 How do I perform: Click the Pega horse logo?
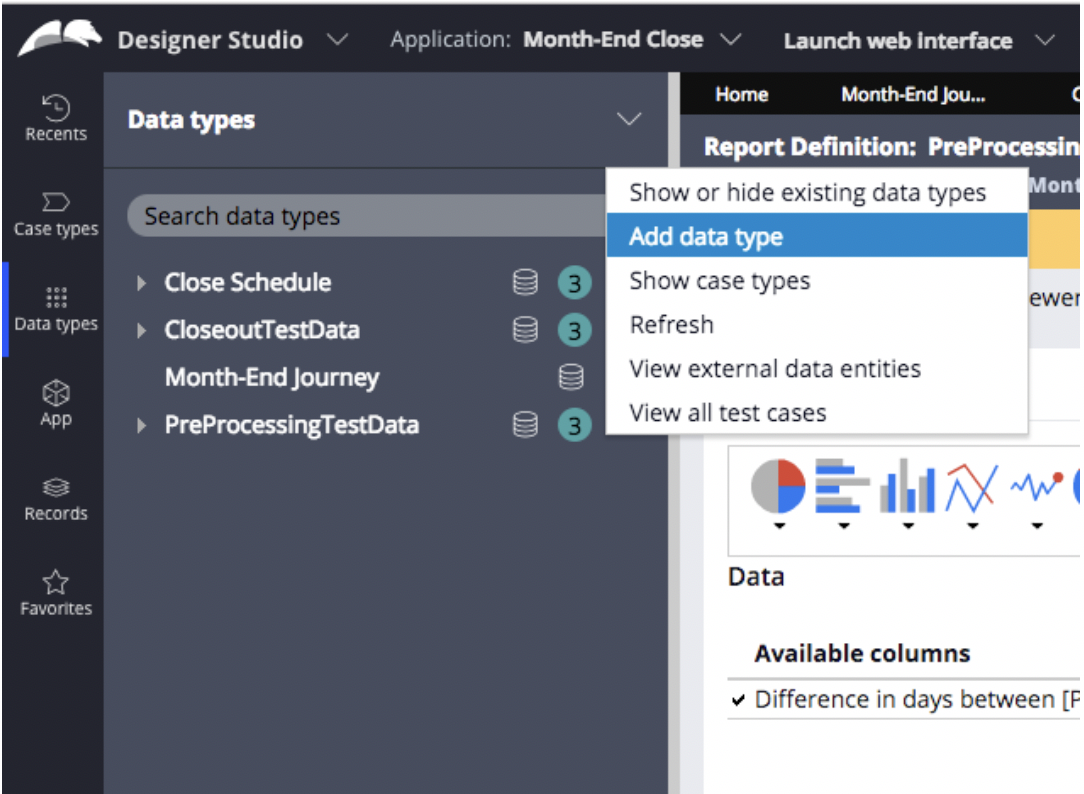(59, 37)
